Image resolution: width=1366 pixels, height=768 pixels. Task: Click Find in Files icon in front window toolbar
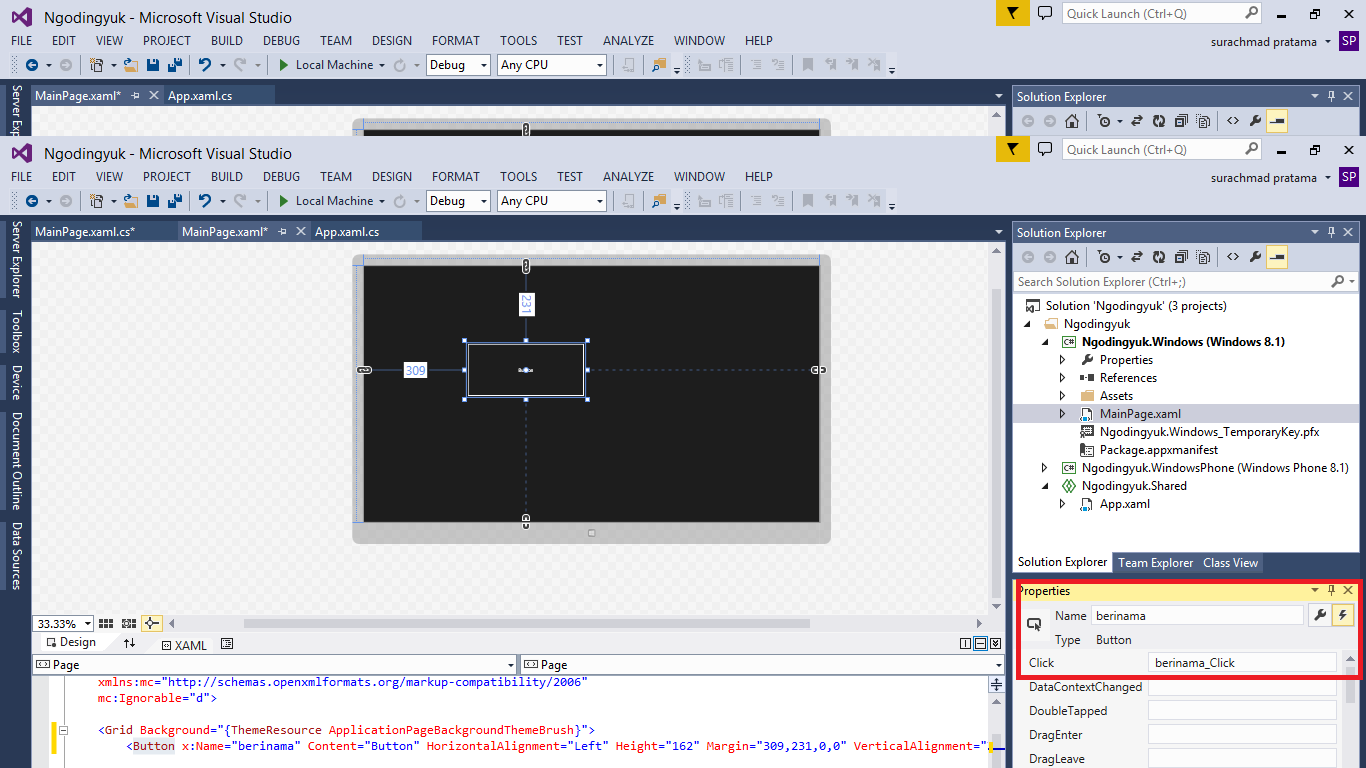(658, 201)
